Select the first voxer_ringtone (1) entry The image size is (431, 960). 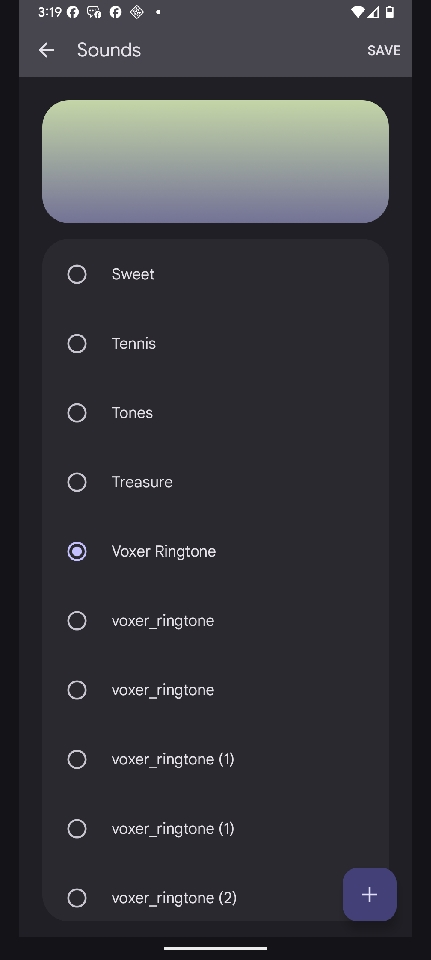216,759
